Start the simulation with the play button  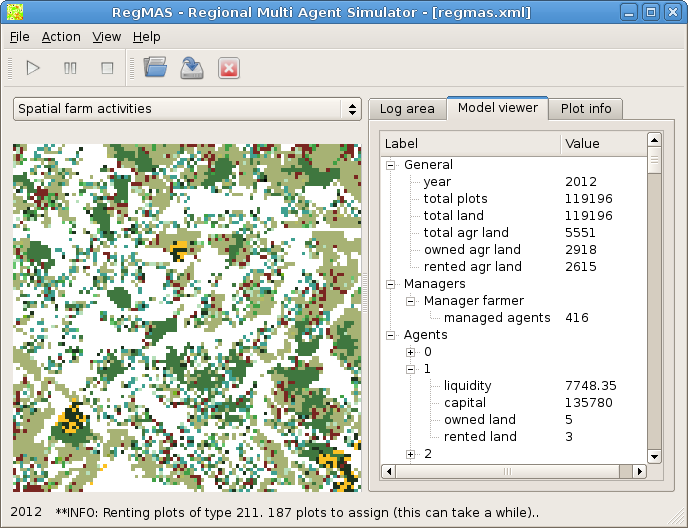click(33, 68)
